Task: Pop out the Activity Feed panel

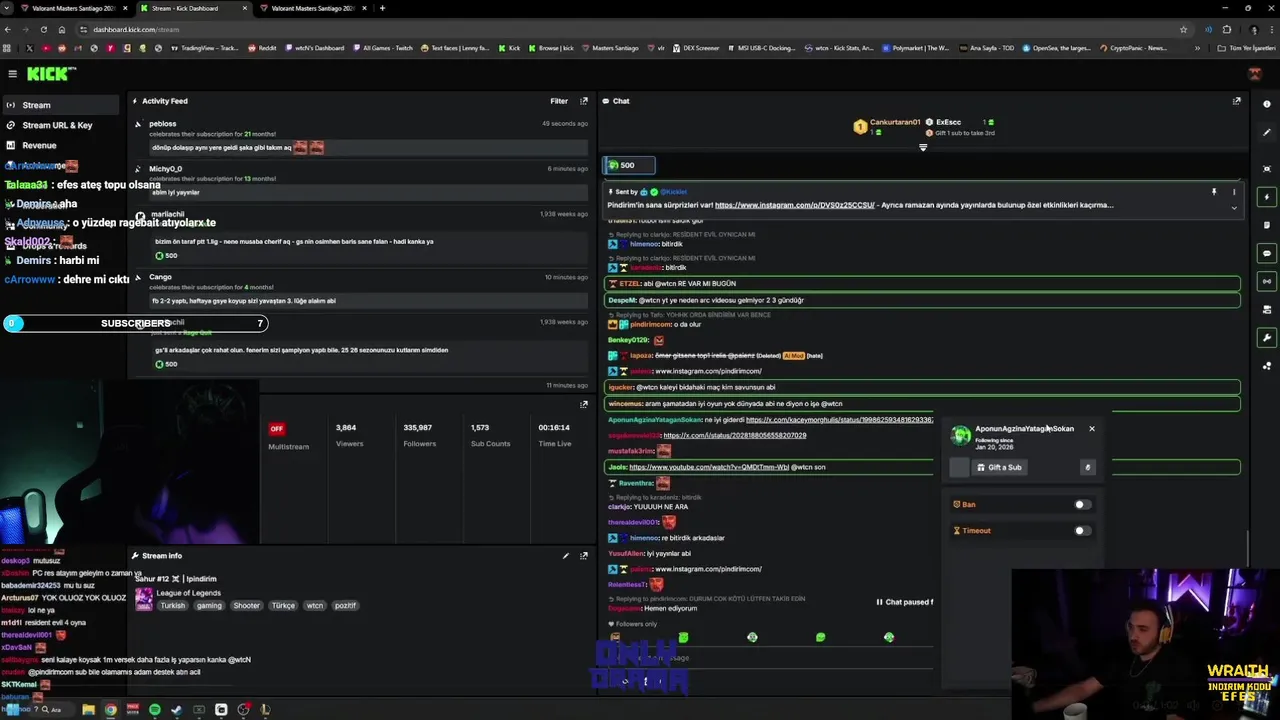Action: (x=584, y=101)
